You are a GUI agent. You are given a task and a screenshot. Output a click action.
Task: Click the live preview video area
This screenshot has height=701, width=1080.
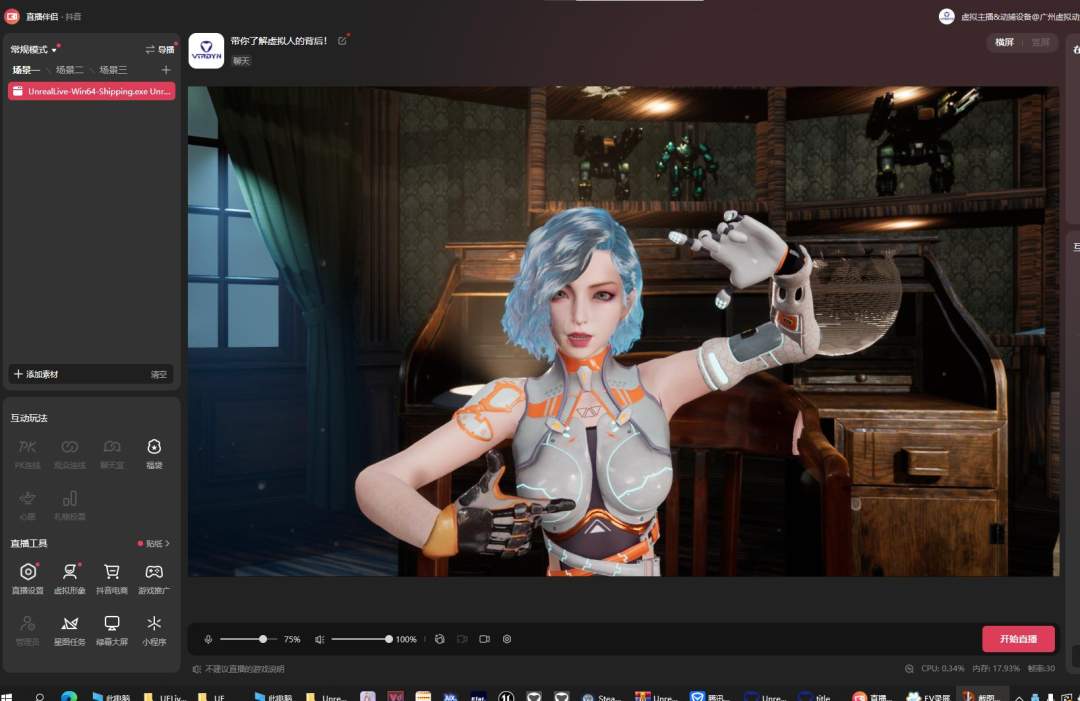623,331
